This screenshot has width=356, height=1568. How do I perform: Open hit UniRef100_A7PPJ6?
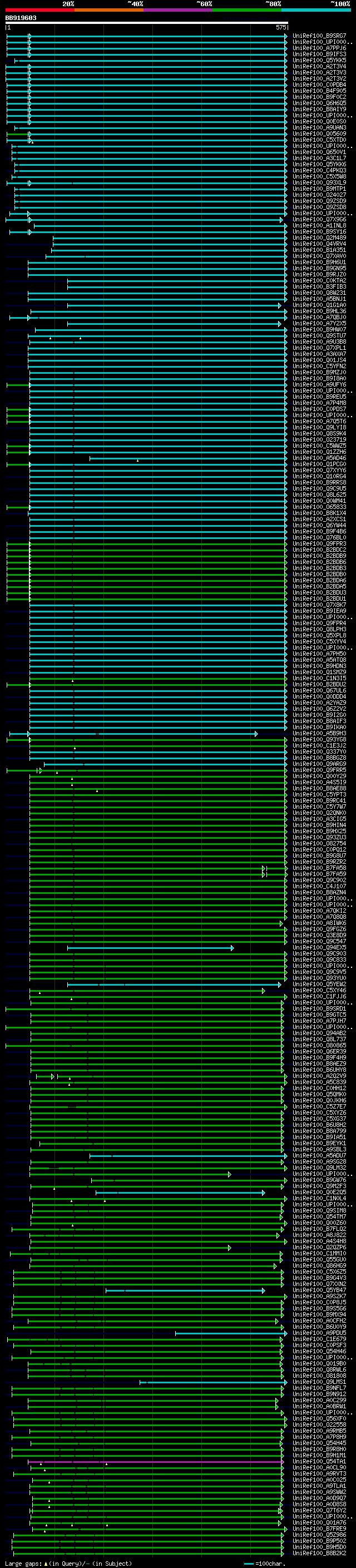click(x=319, y=48)
